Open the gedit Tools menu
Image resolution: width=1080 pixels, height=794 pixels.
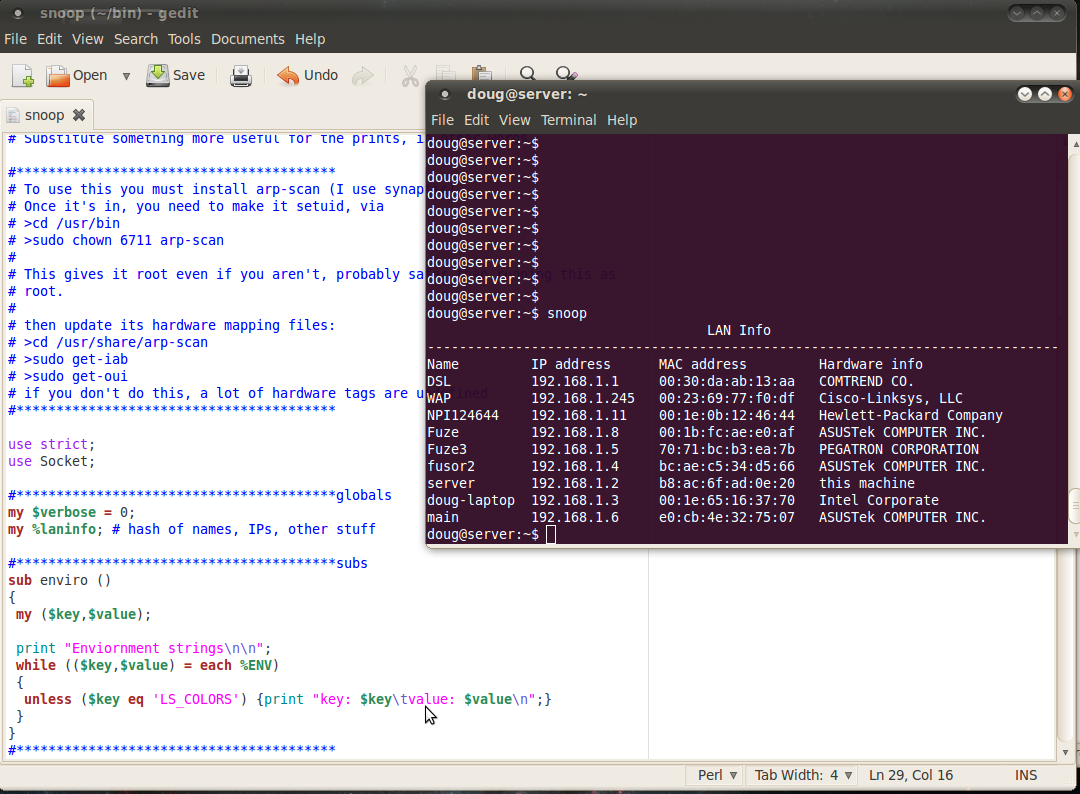point(184,39)
